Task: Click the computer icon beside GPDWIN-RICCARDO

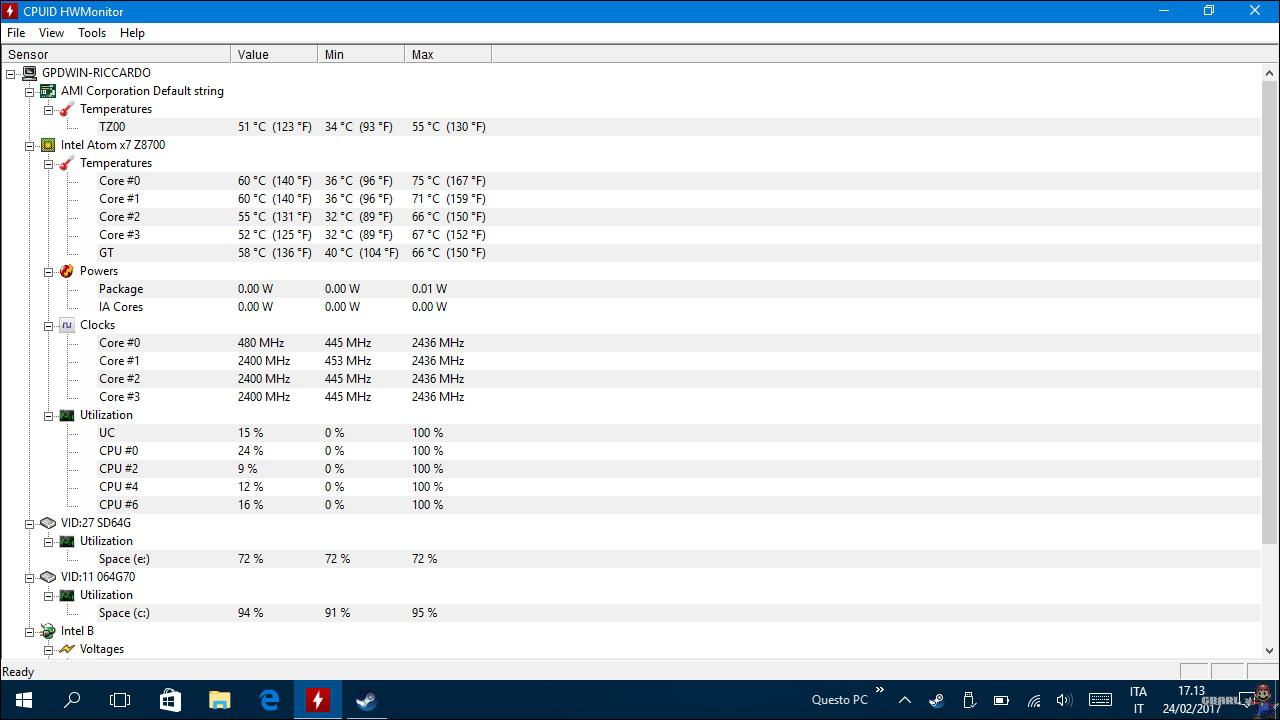Action: click(x=29, y=73)
